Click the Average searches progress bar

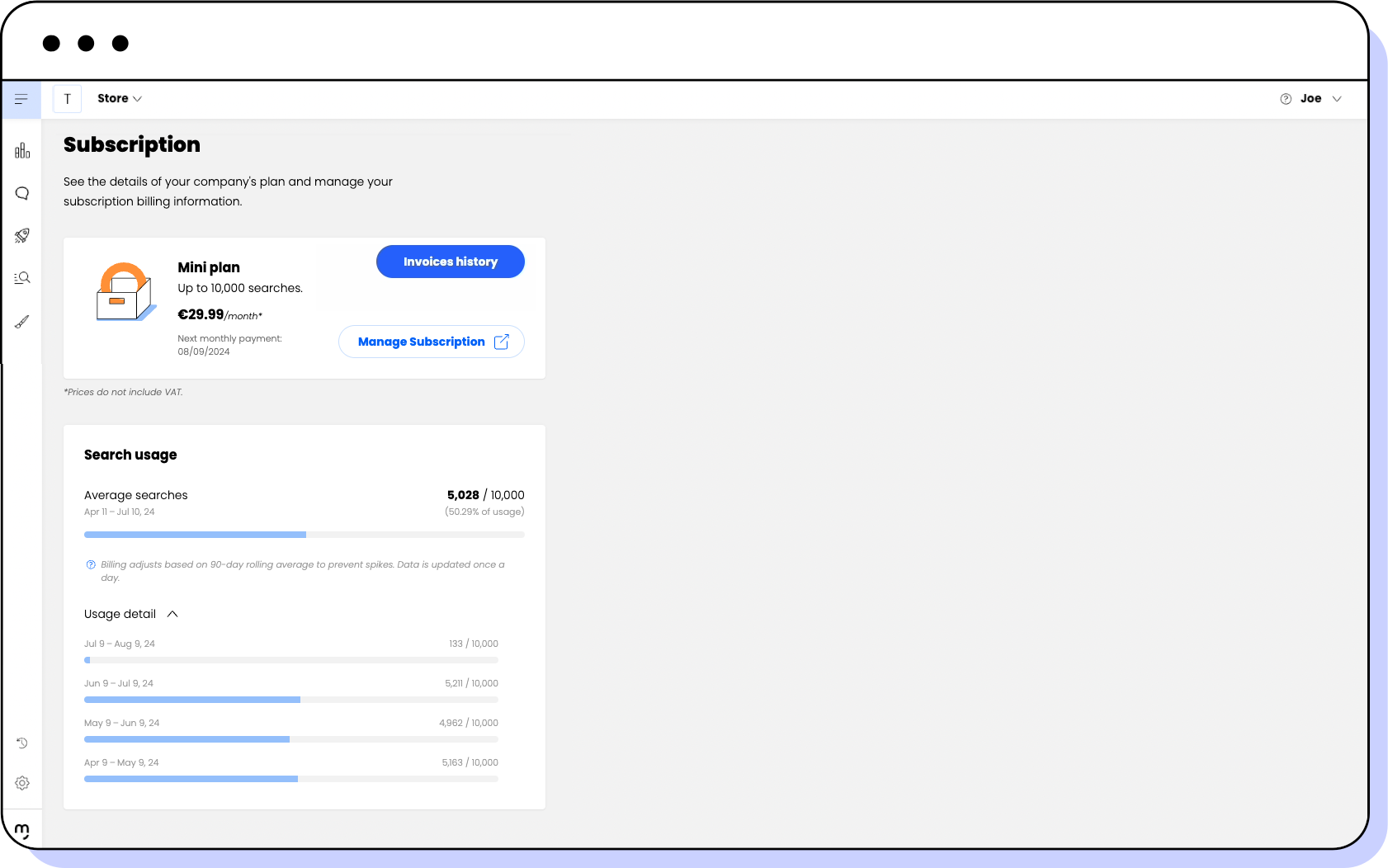click(x=305, y=535)
